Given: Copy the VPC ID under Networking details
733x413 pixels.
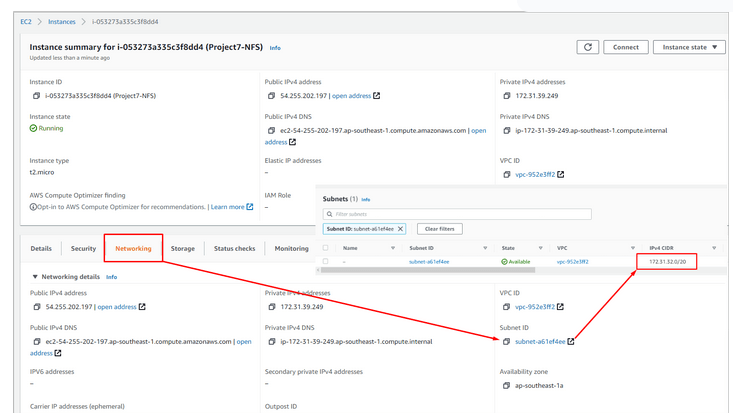Looking at the screenshot, I should (506, 307).
